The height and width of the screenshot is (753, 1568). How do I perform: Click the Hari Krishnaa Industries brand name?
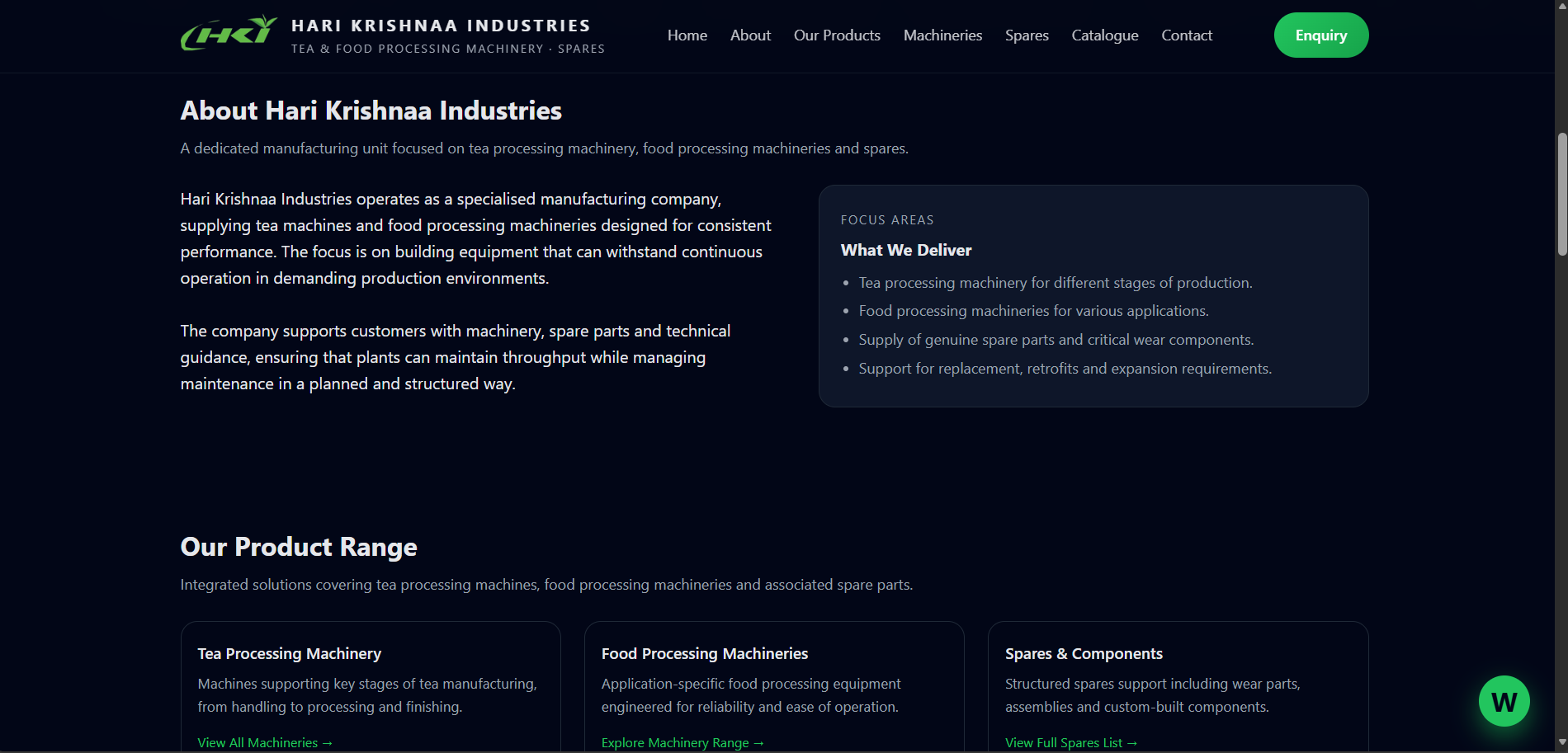coord(441,26)
